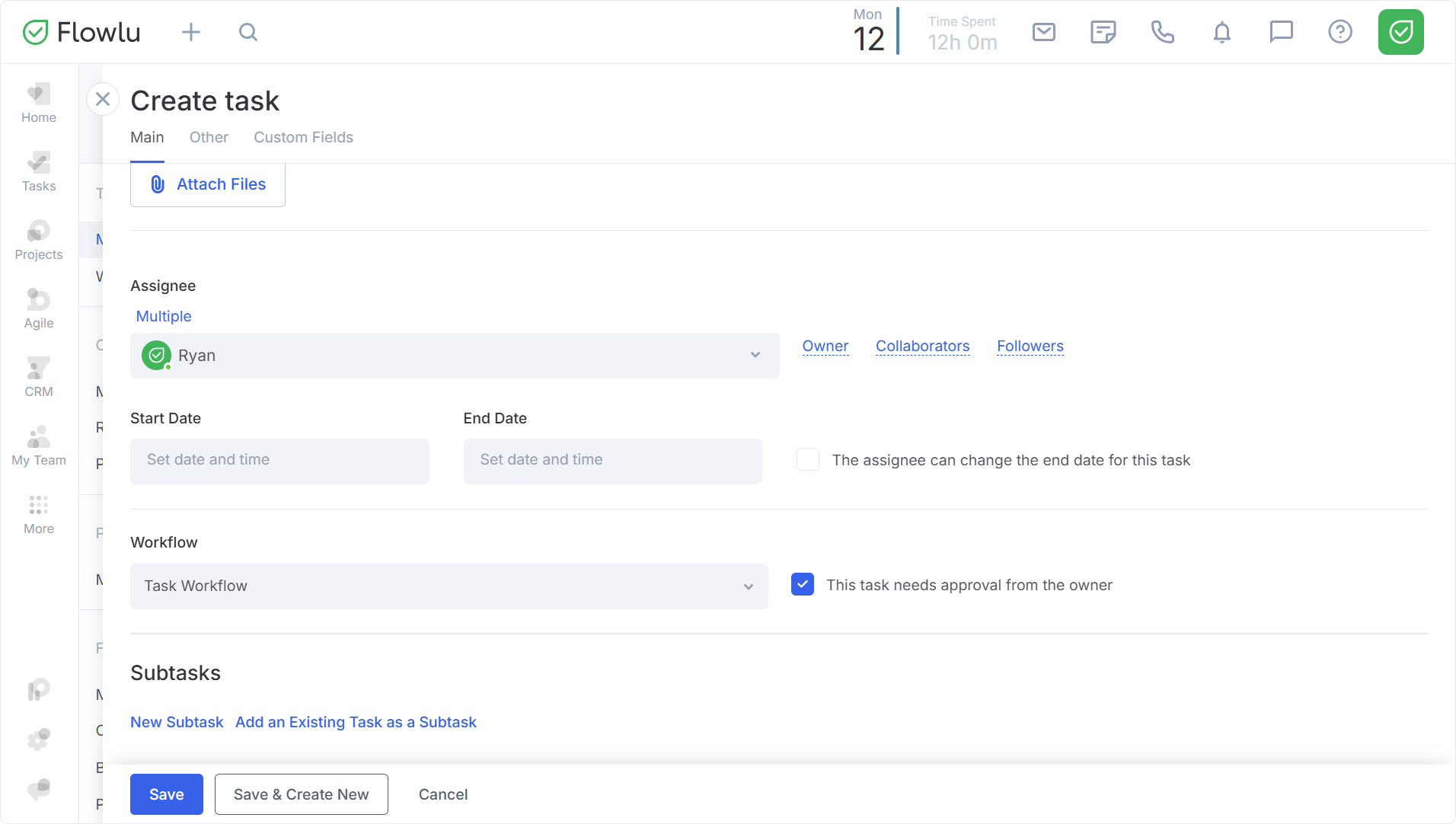
Task: Enable assignee can change end date checkbox
Action: coord(808,460)
